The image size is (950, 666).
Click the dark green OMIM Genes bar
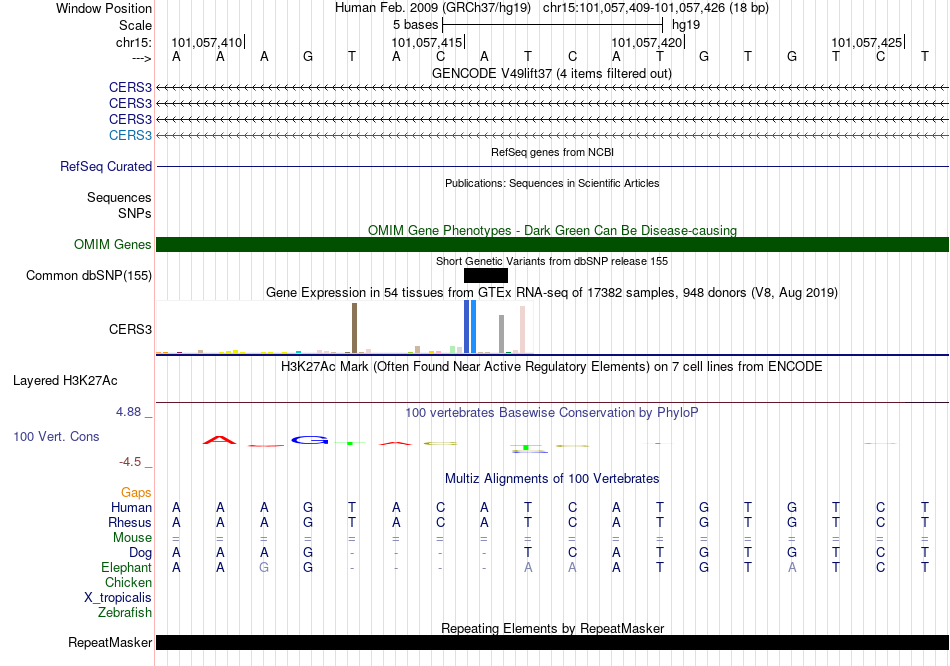[552, 244]
